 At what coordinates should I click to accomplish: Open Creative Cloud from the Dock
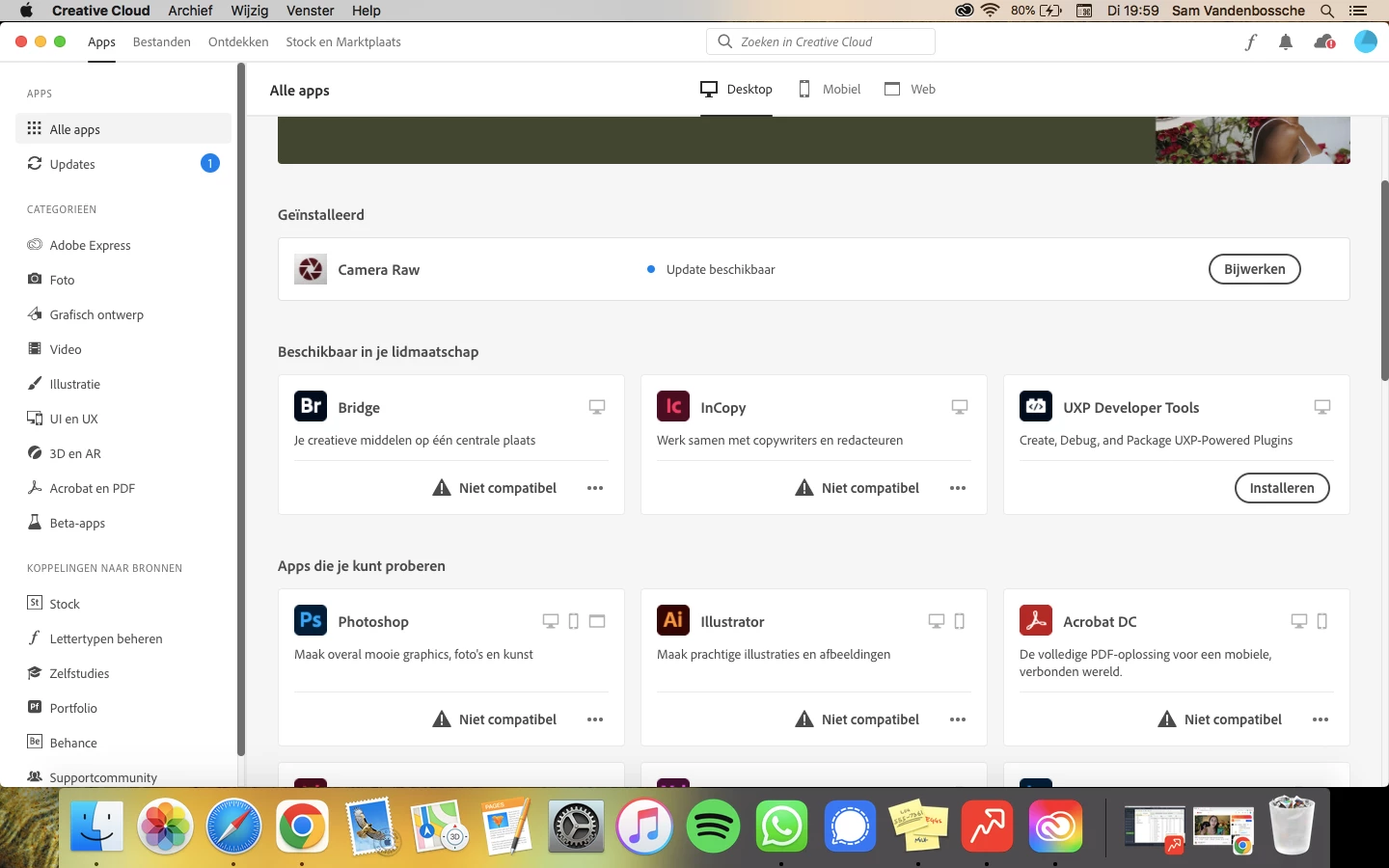(1055, 827)
